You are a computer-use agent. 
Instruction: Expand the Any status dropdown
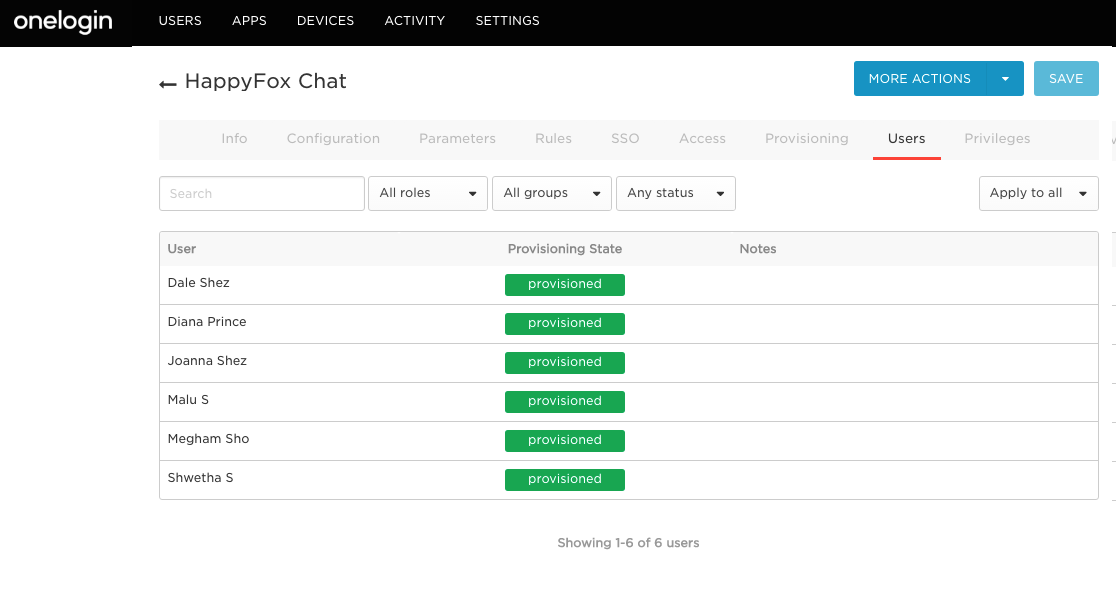(x=675, y=193)
